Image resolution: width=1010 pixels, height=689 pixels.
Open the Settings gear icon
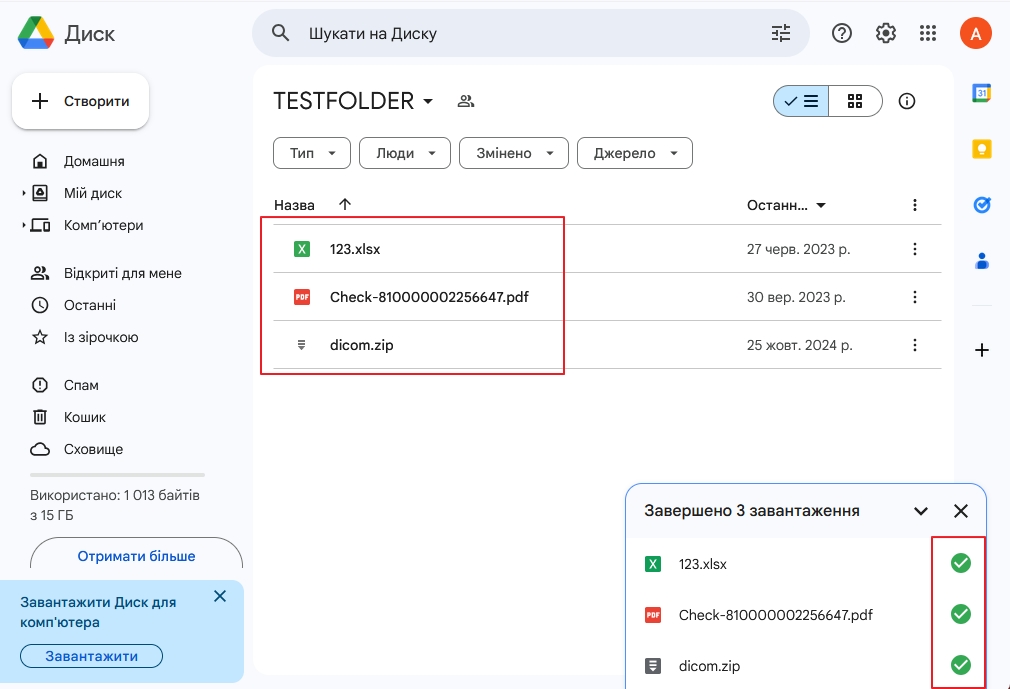click(x=886, y=33)
